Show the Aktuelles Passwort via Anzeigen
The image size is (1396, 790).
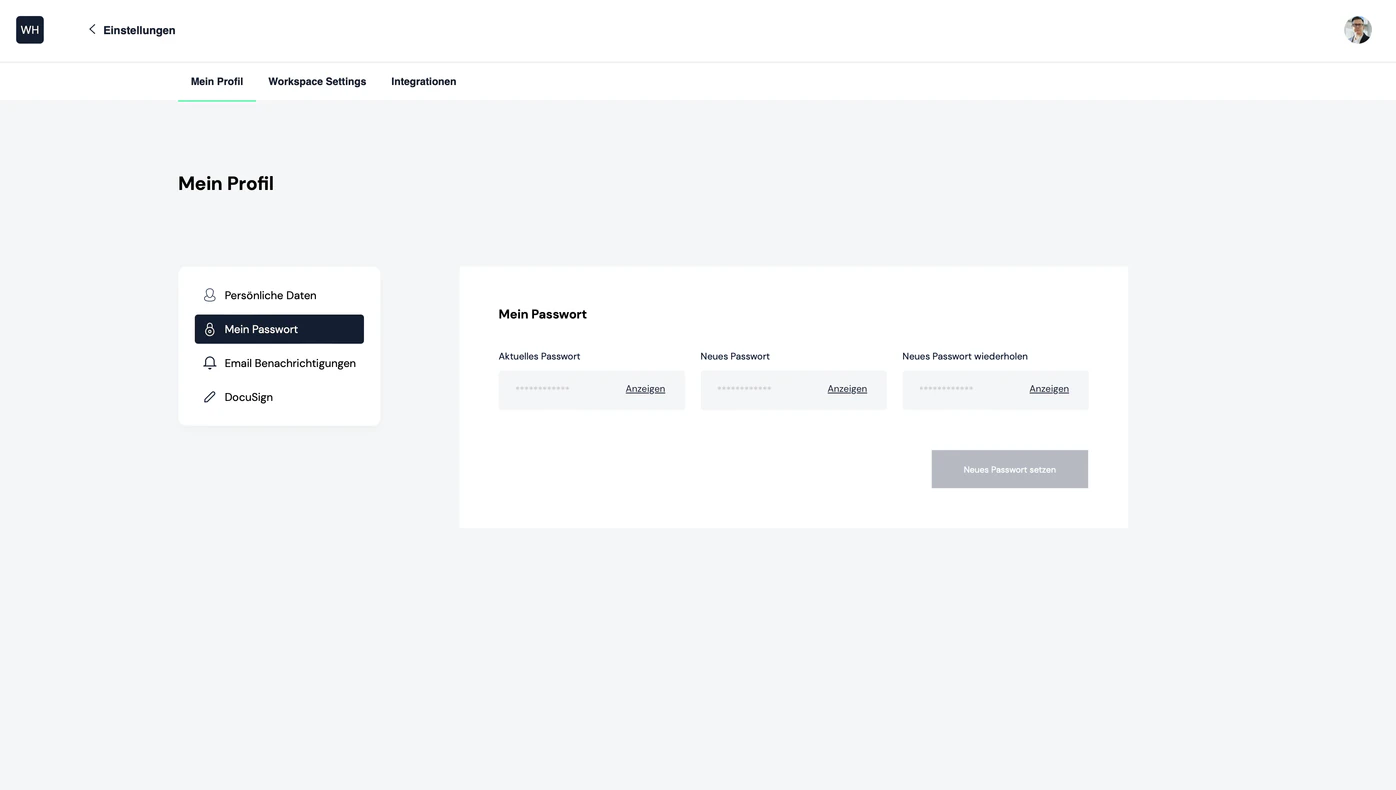pos(645,389)
